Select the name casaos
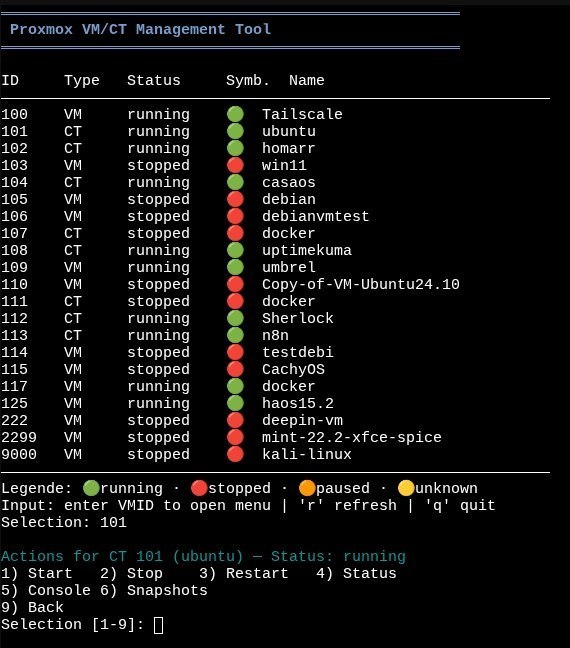 click(x=289, y=182)
